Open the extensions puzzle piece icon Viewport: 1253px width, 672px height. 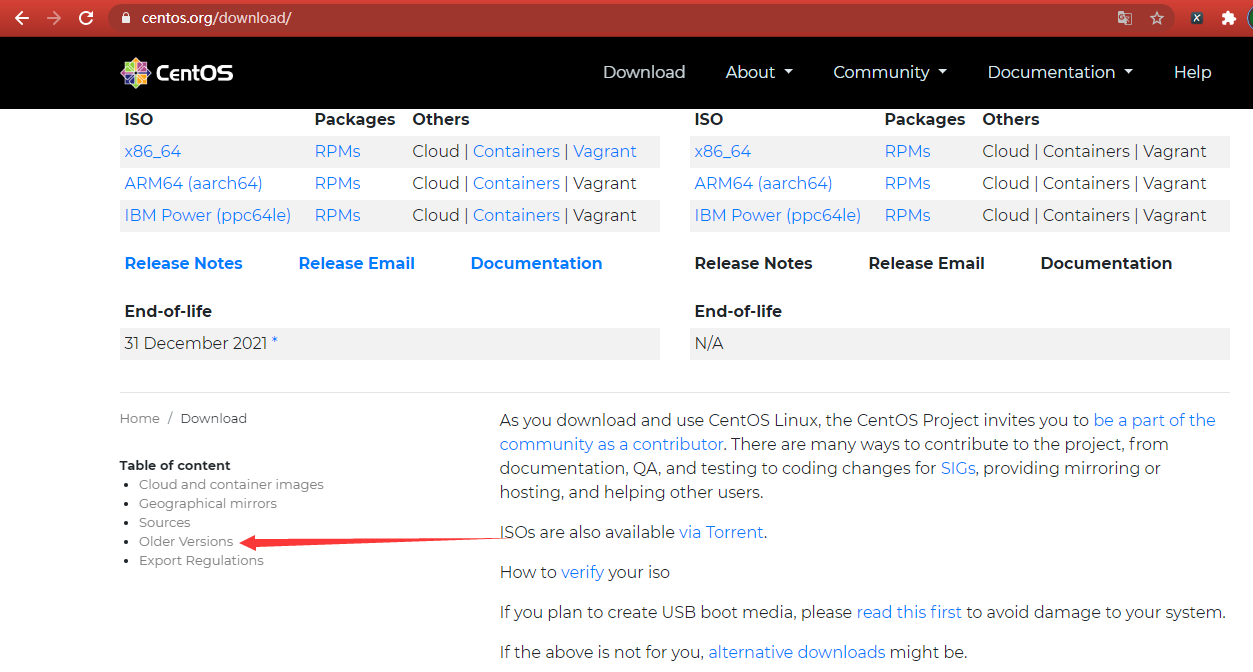1229,18
